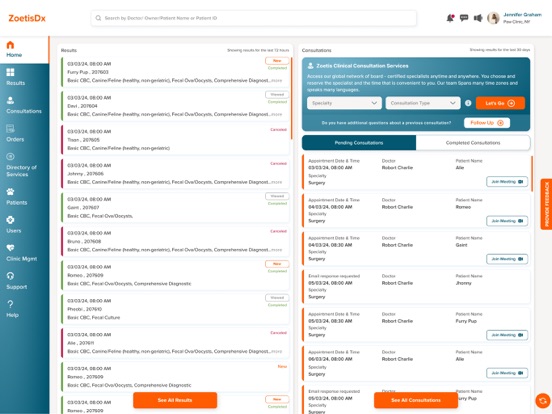The width and height of the screenshot is (552, 414).
Task: Click the ZoetisDx logo
Action: click(x=27, y=18)
